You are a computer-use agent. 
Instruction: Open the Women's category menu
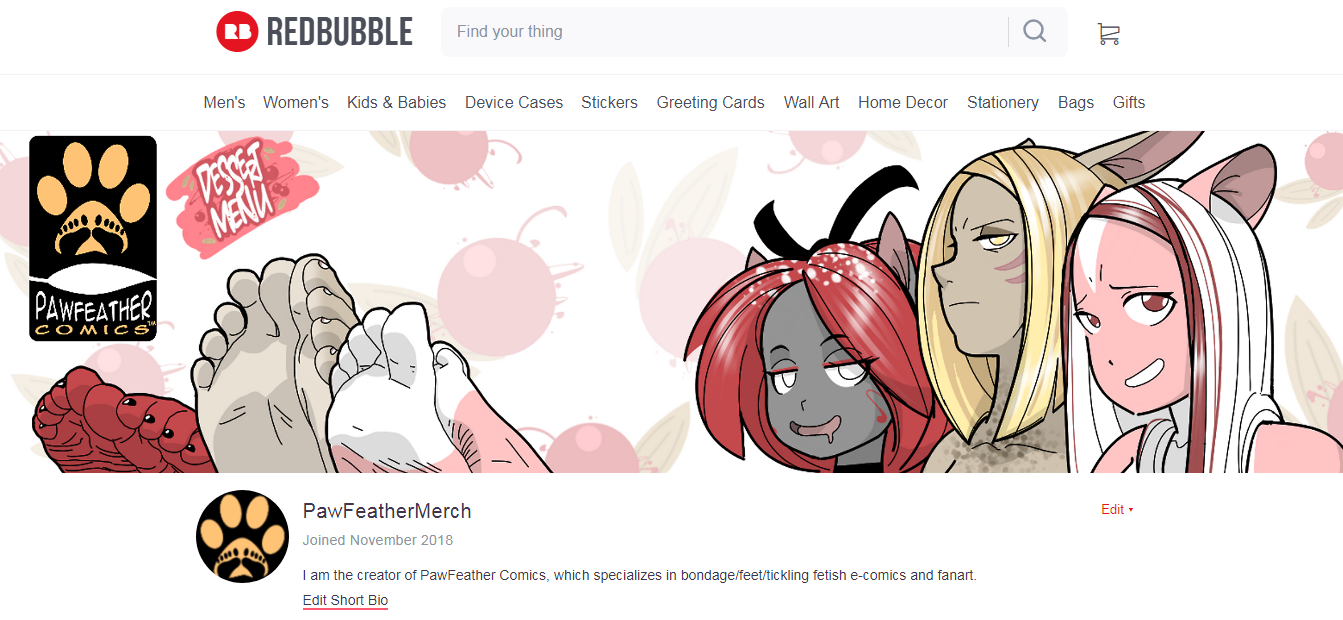pos(296,102)
